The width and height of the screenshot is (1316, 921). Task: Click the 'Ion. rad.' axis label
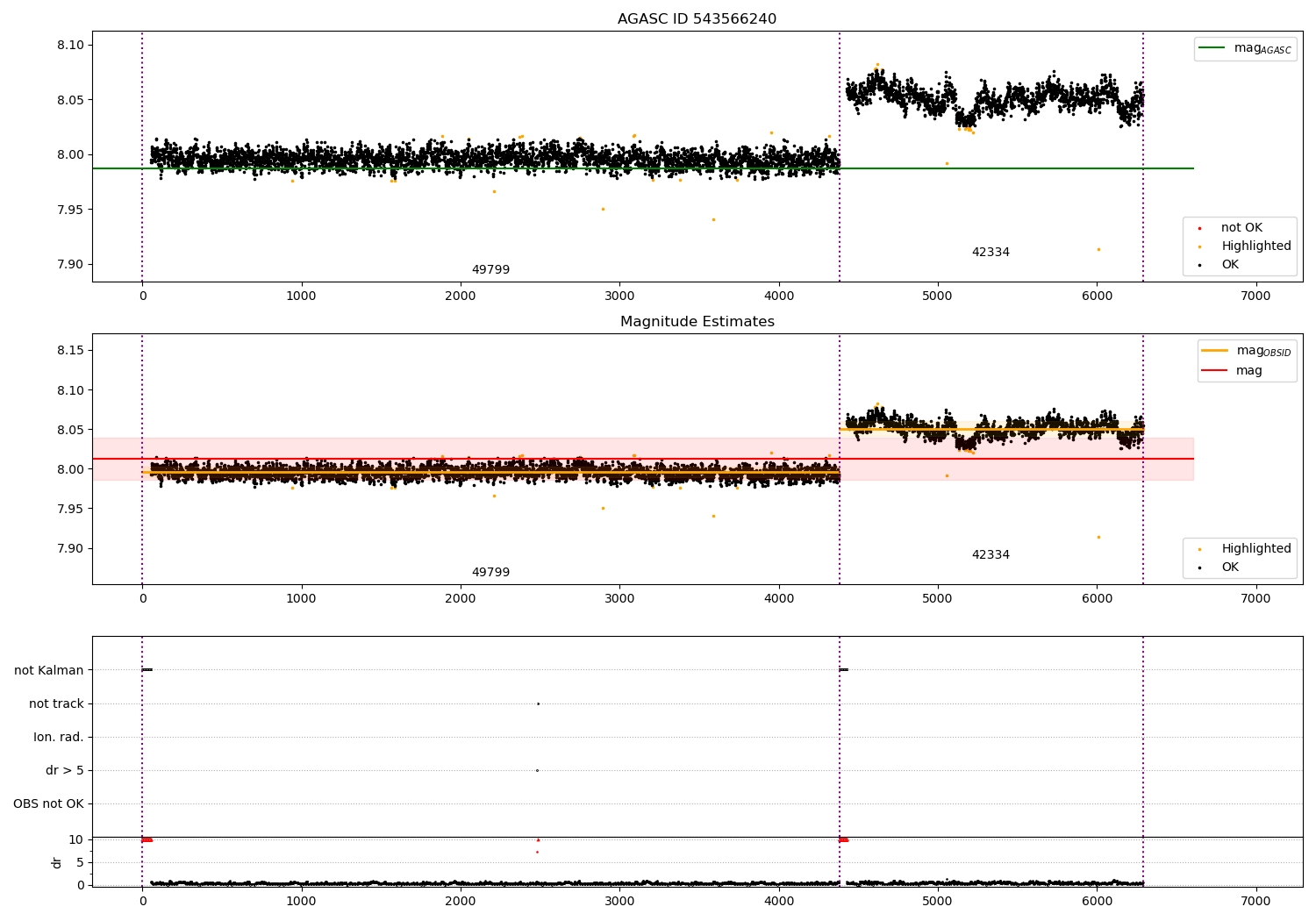click(59, 737)
